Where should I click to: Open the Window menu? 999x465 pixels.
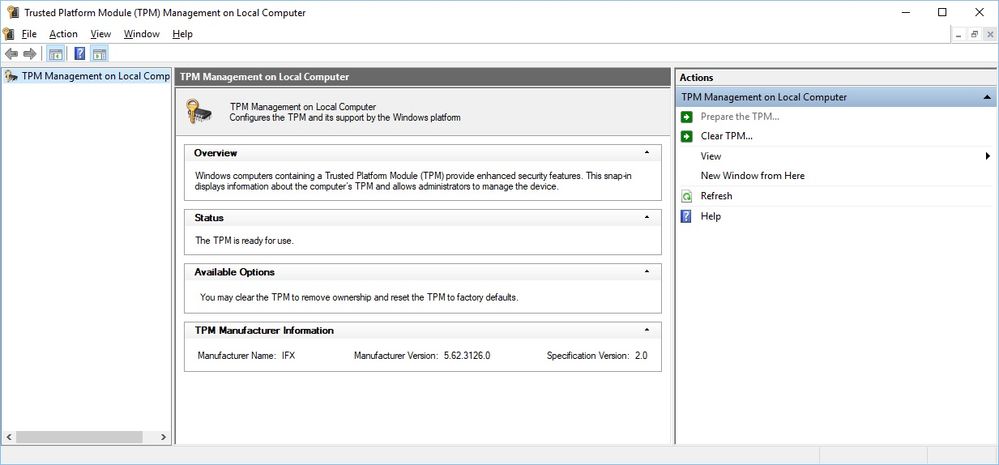[x=141, y=34]
